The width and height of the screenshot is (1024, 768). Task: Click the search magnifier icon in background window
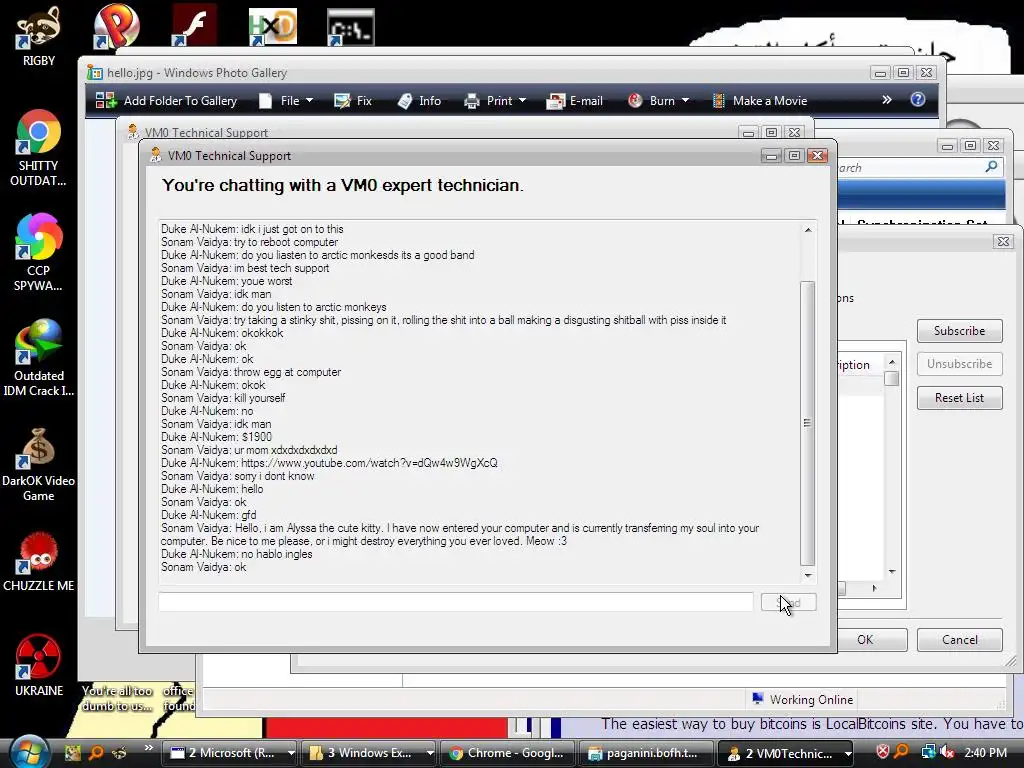pos(991,167)
